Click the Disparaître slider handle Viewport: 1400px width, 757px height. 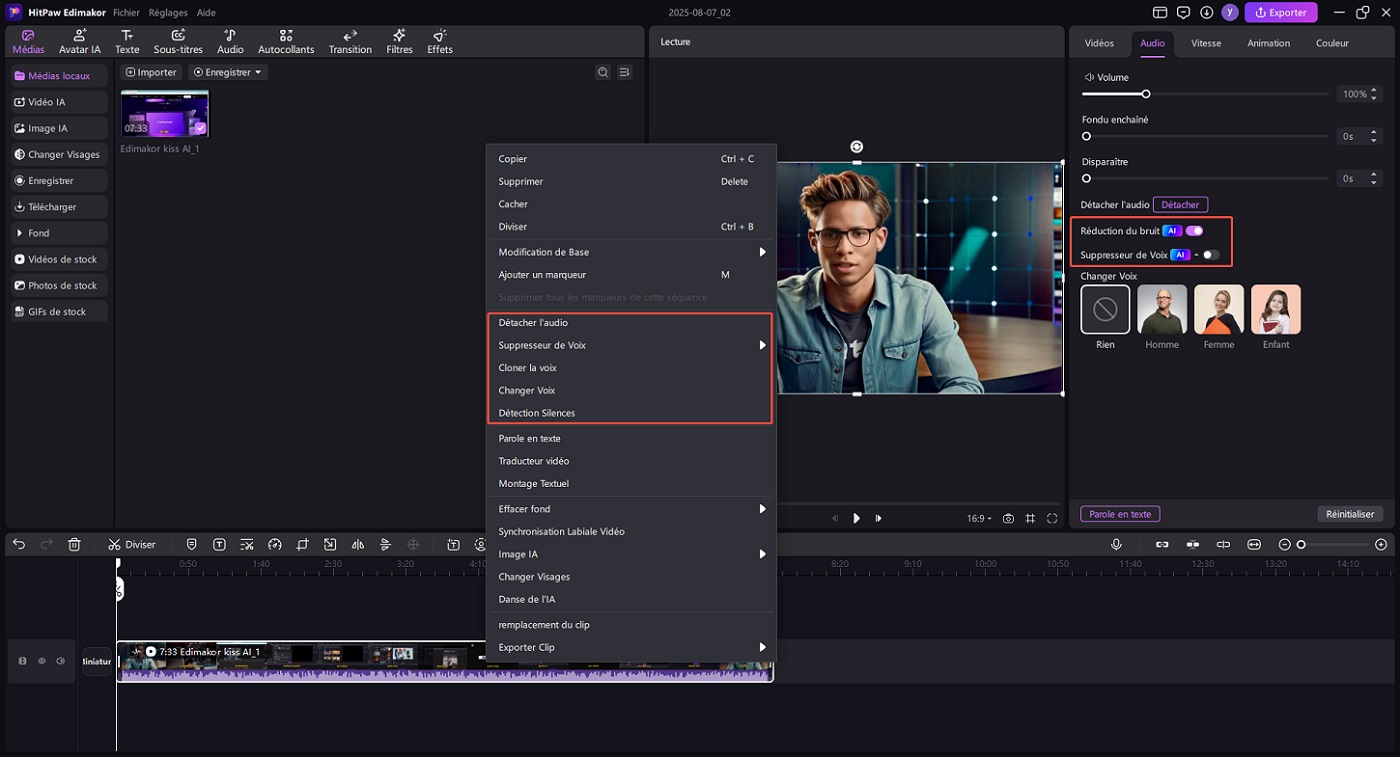point(1086,178)
